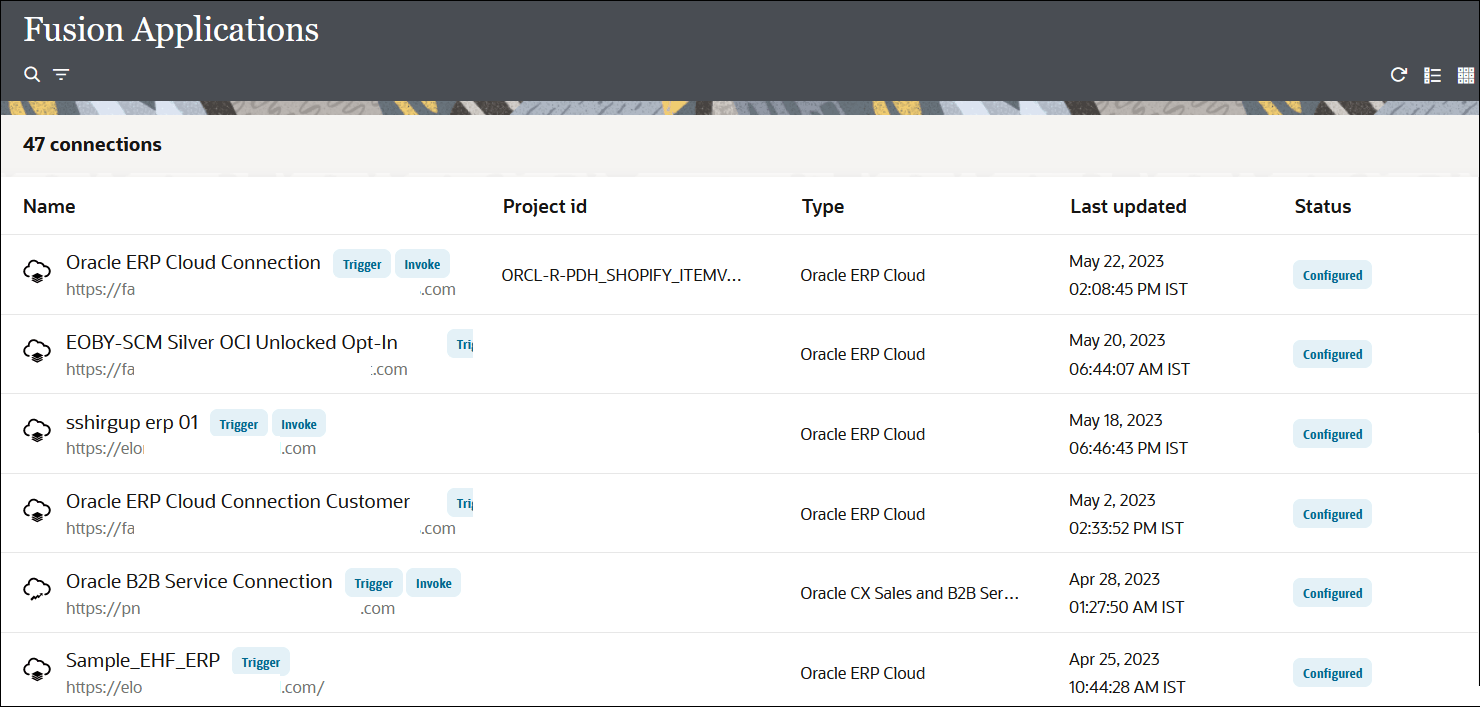Viewport: 1480px width, 707px height.
Task: Click Trigger badge of Oracle ERP Cloud Connection
Action: tap(362, 264)
